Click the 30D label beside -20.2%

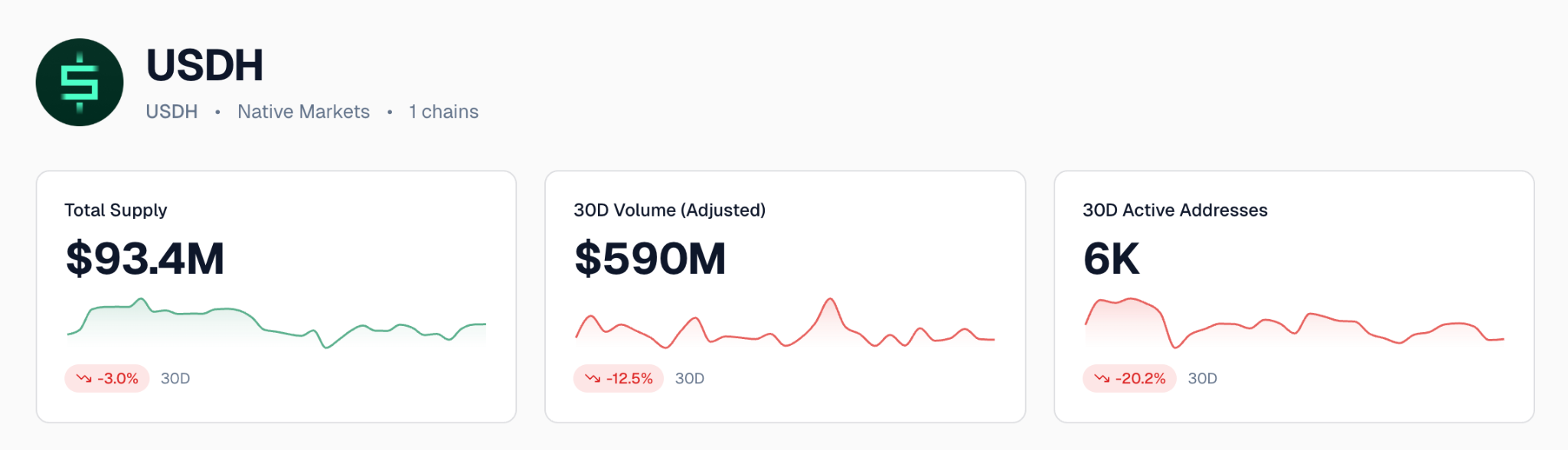(1202, 378)
